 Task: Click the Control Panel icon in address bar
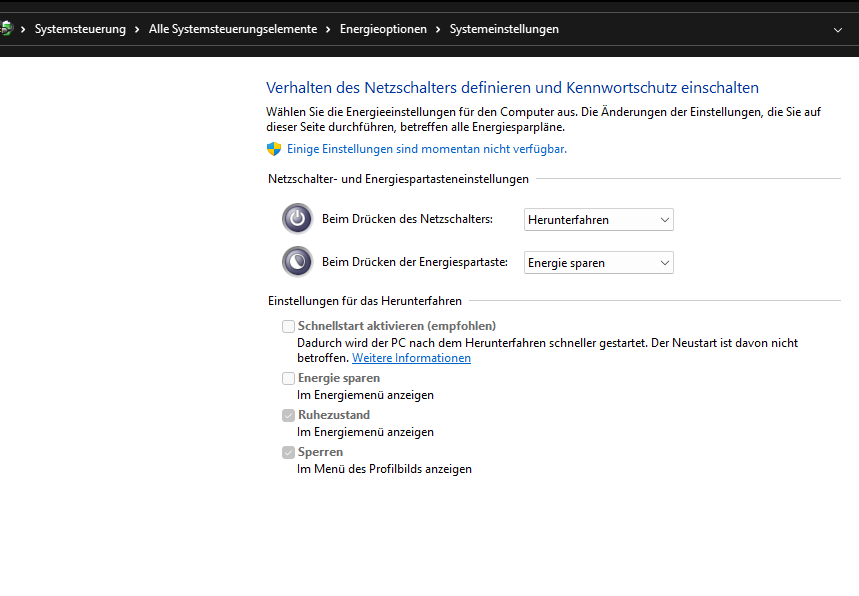[6, 28]
